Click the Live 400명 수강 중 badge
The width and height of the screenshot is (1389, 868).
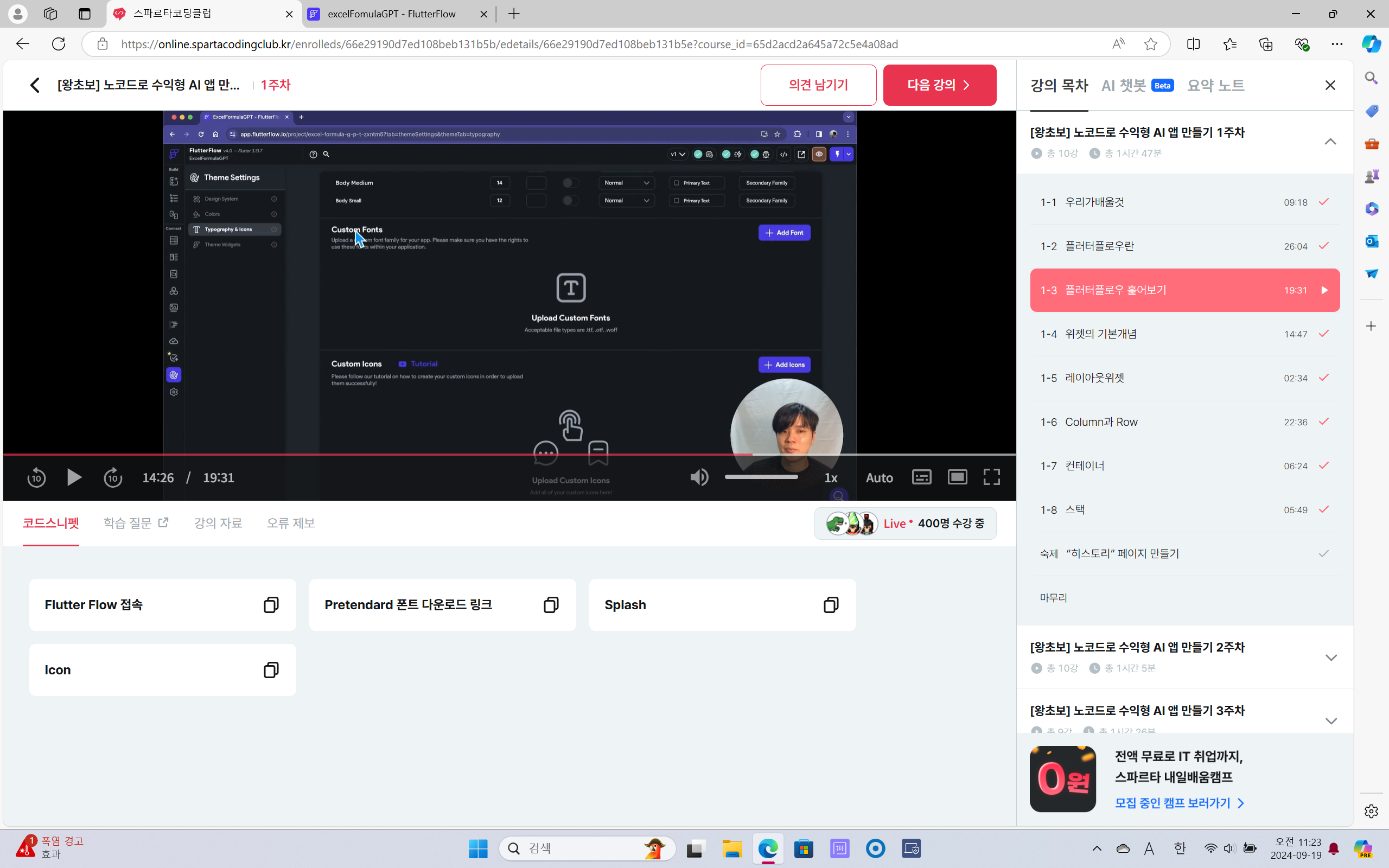pos(905,523)
